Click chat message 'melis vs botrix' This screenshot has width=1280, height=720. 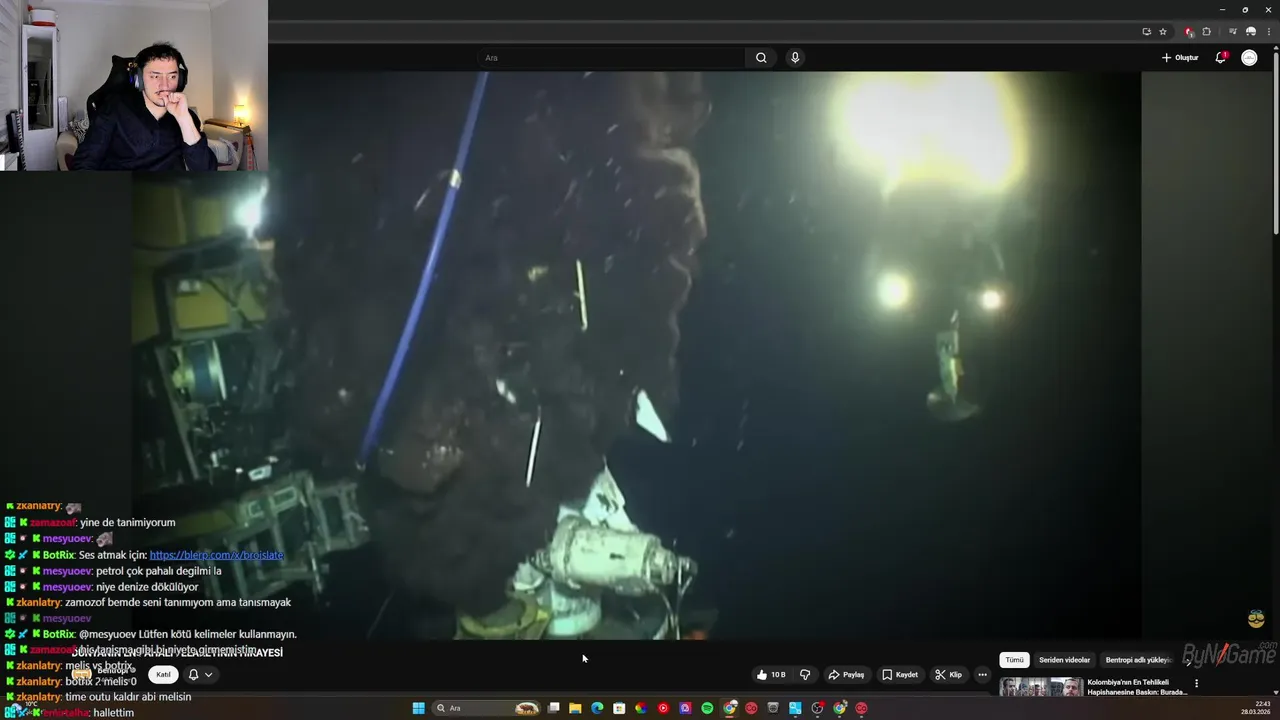(98, 666)
